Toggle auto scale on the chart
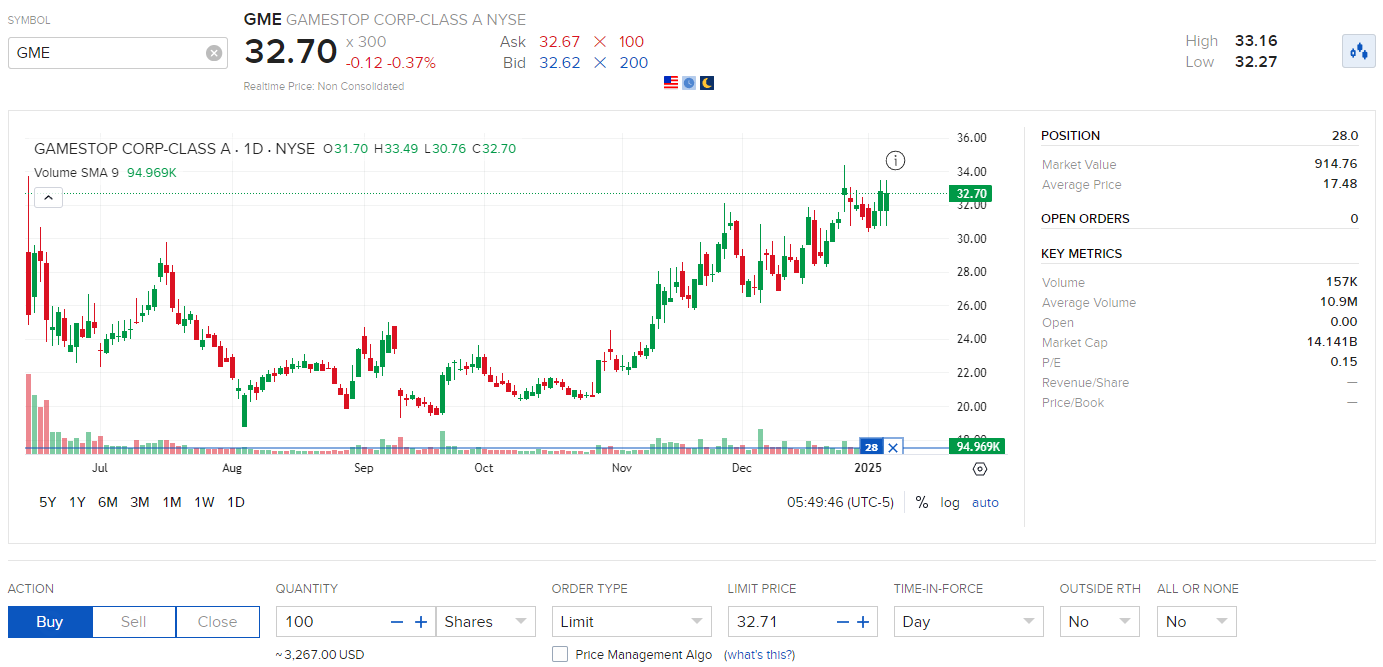 coord(985,502)
